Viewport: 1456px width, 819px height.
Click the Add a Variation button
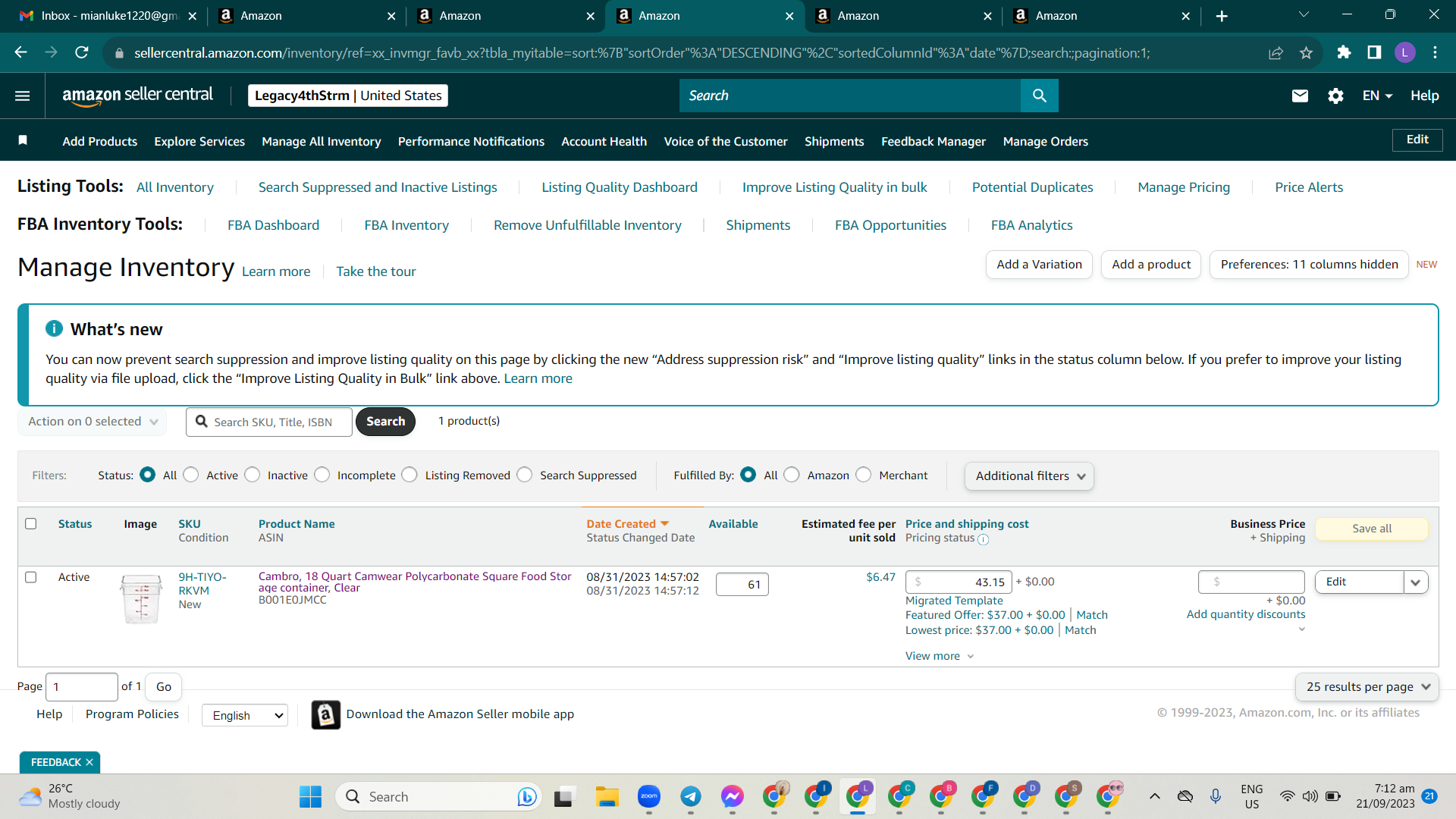(1039, 265)
